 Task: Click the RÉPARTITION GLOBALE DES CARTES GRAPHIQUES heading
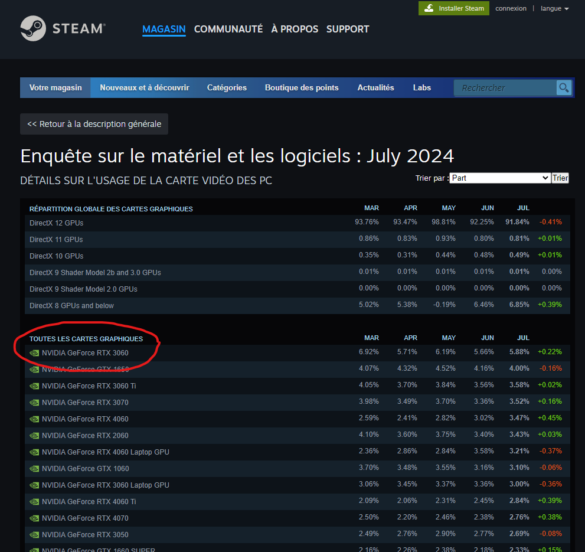click(111, 209)
